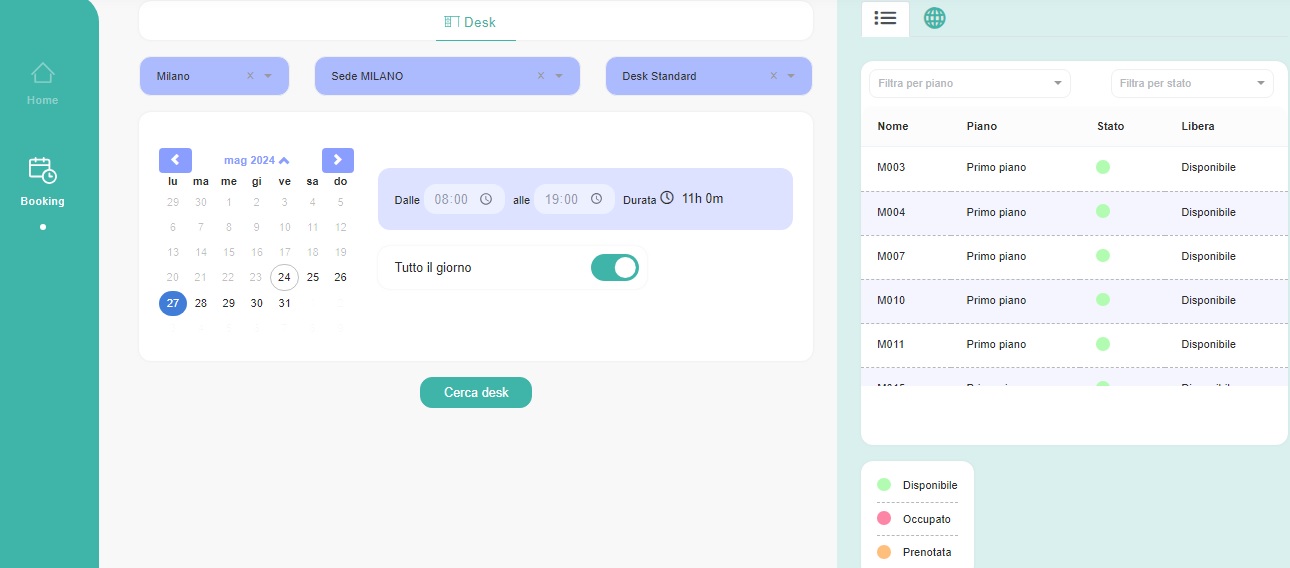Open Booking calendar icon in sidebar
Viewport: 1290px width, 568px height.
pos(42,170)
